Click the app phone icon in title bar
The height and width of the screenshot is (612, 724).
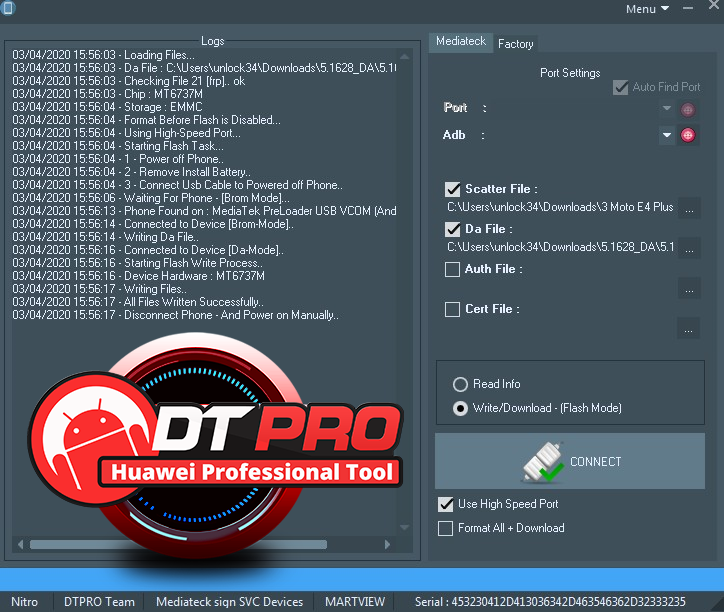pyautogui.click(x=7, y=8)
